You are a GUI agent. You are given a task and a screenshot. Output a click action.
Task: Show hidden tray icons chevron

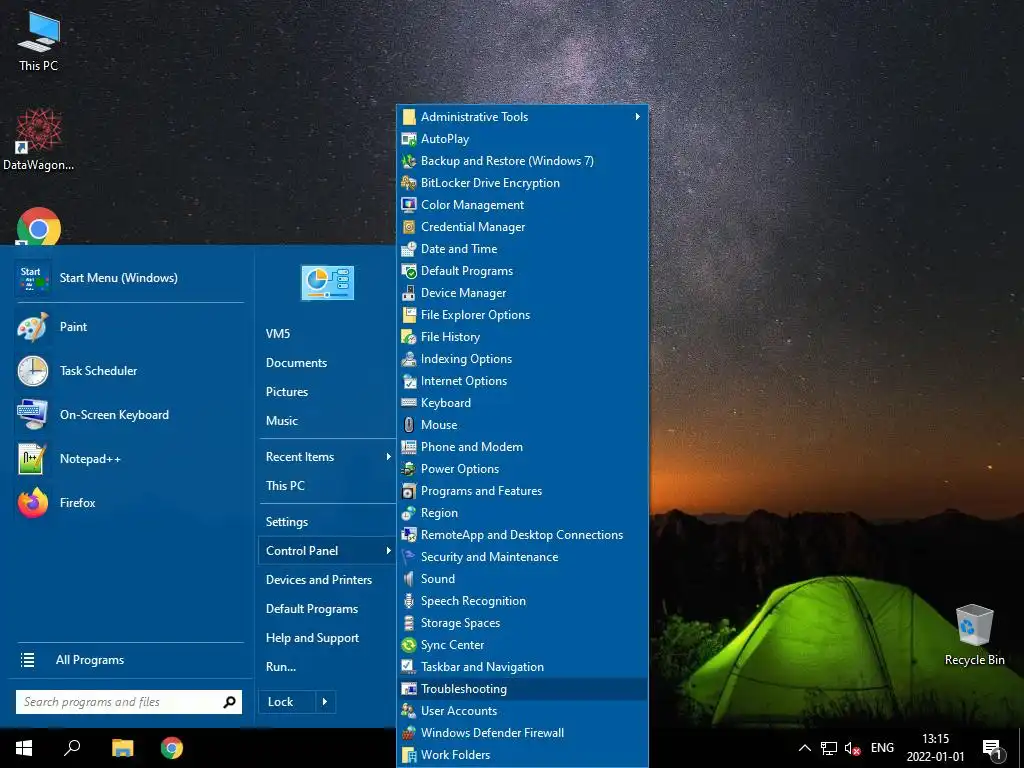(x=805, y=748)
